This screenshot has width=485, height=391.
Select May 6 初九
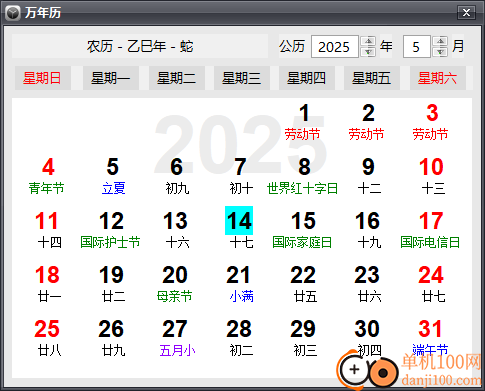pyautogui.click(x=177, y=176)
